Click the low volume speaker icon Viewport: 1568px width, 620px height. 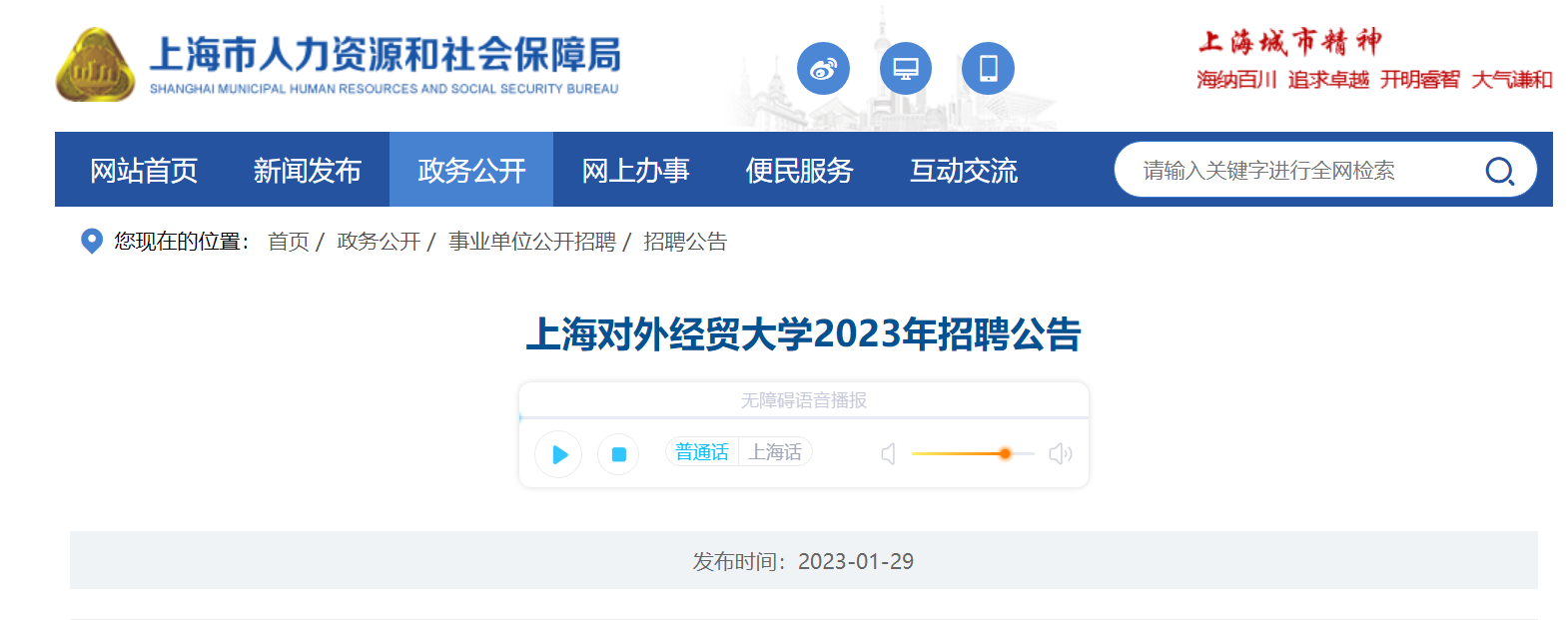tap(888, 454)
